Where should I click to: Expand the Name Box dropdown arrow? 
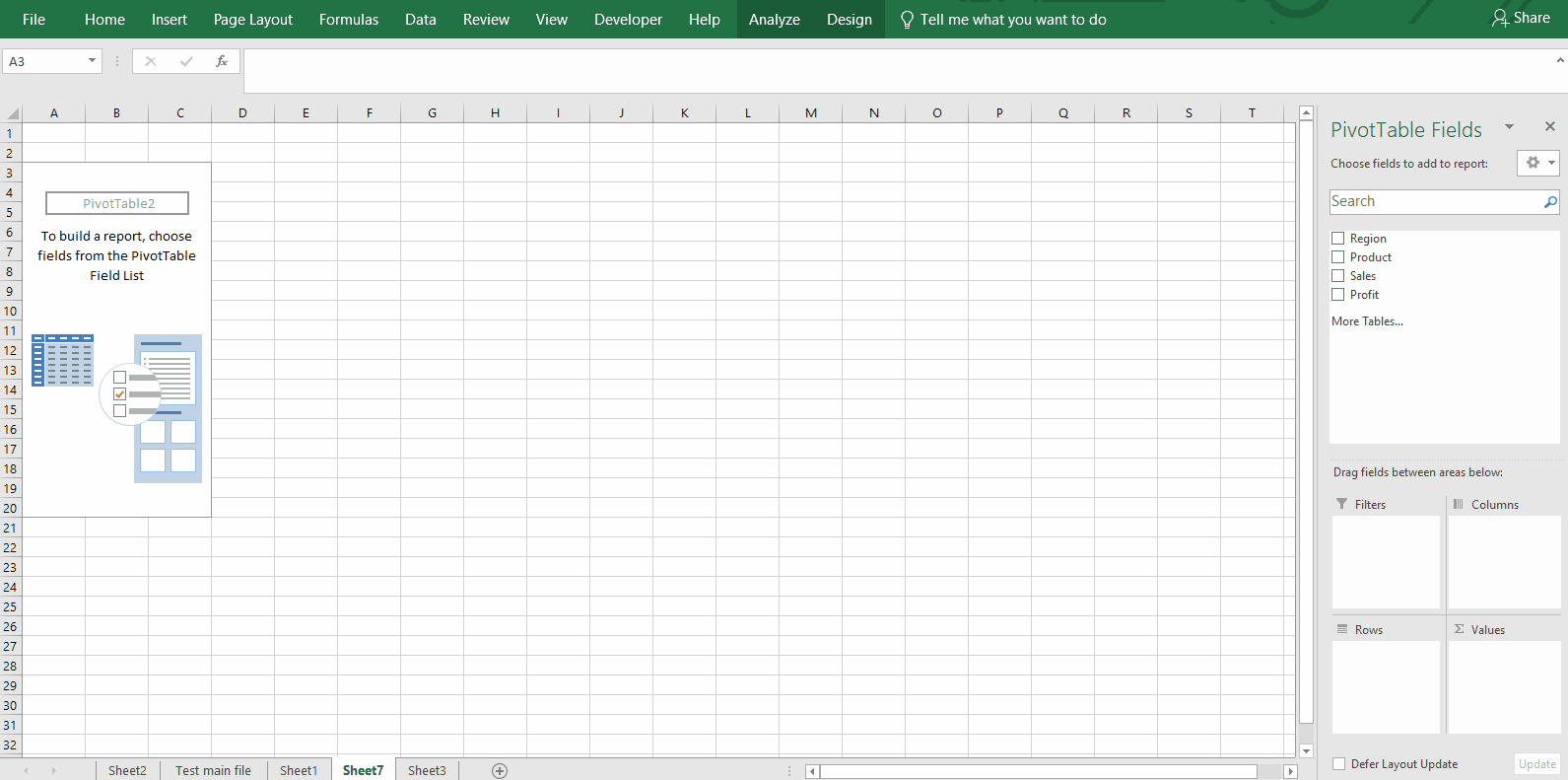point(92,61)
